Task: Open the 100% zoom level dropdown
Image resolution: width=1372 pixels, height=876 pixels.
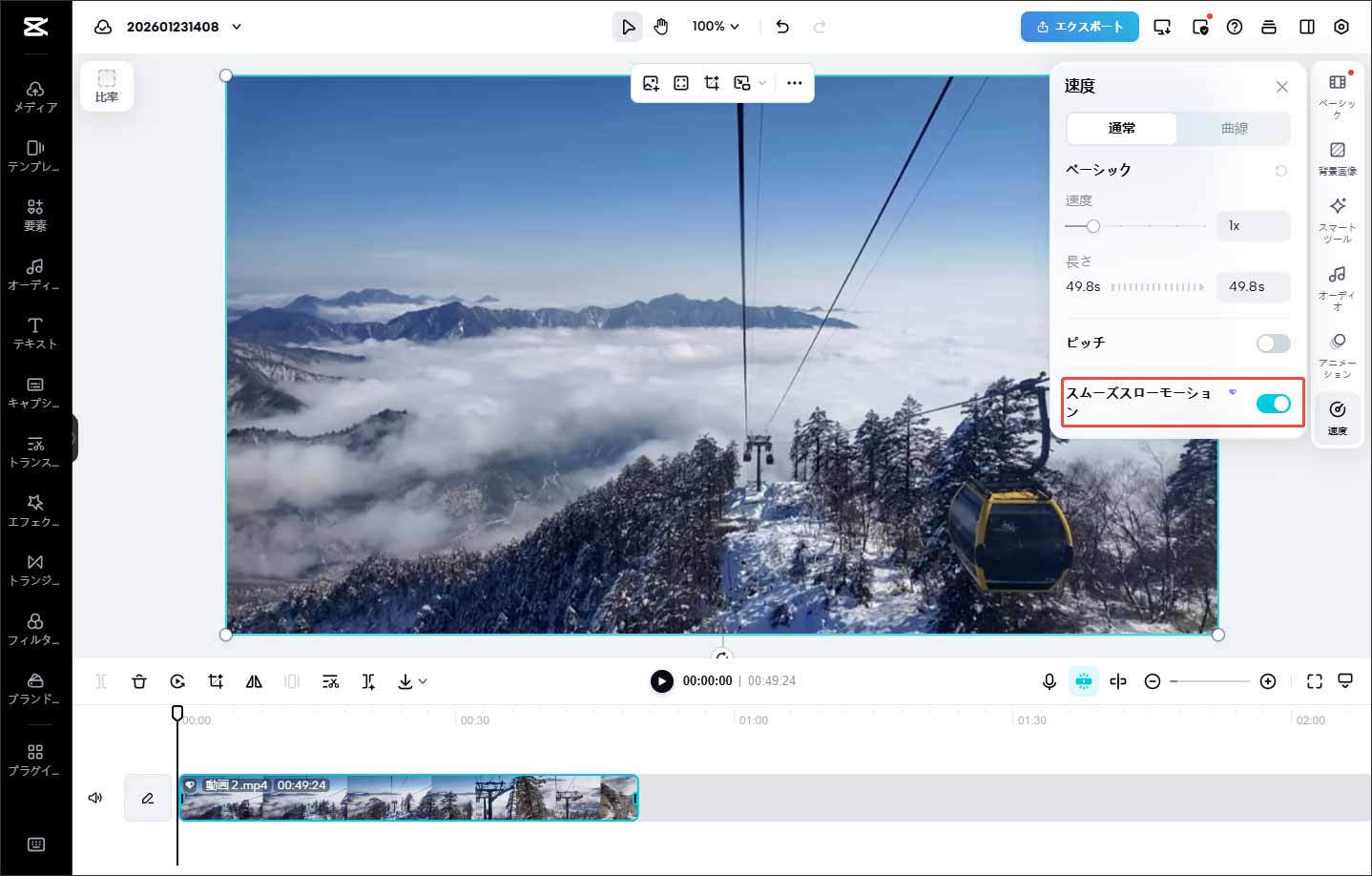Action: click(716, 27)
